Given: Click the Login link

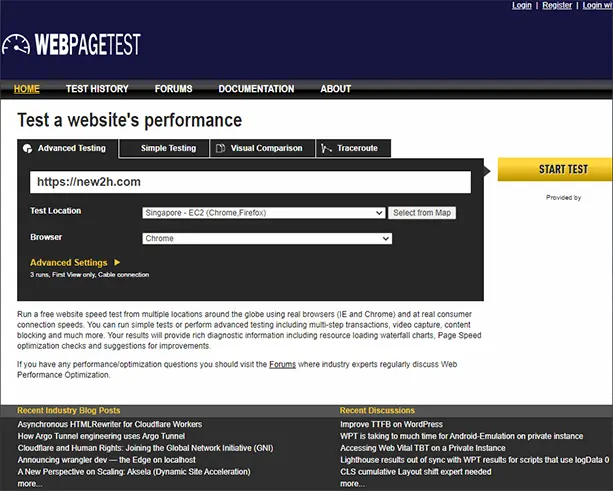Looking at the screenshot, I should point(522,5).
